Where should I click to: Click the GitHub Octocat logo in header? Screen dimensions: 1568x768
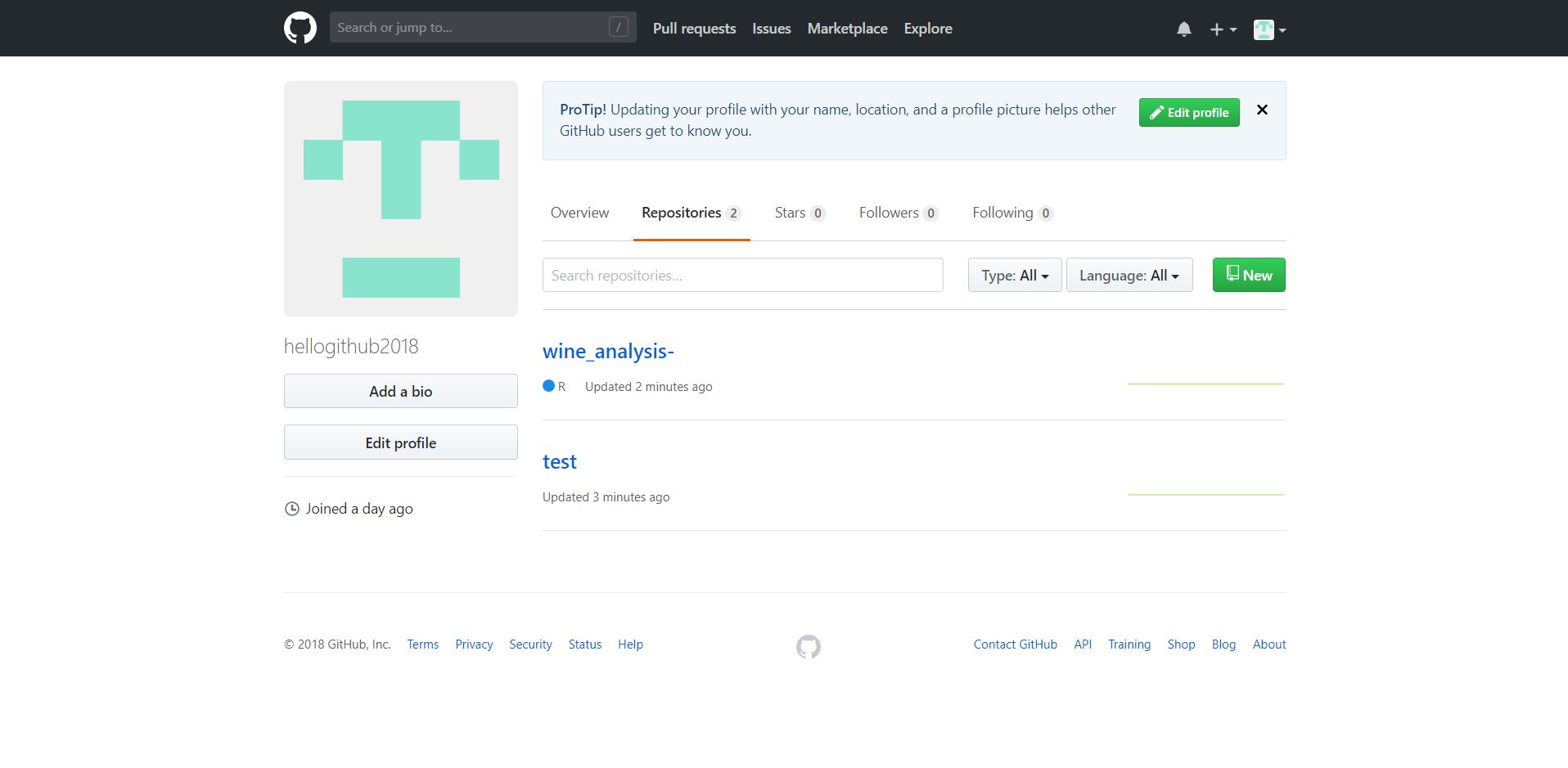click(300, 28)
